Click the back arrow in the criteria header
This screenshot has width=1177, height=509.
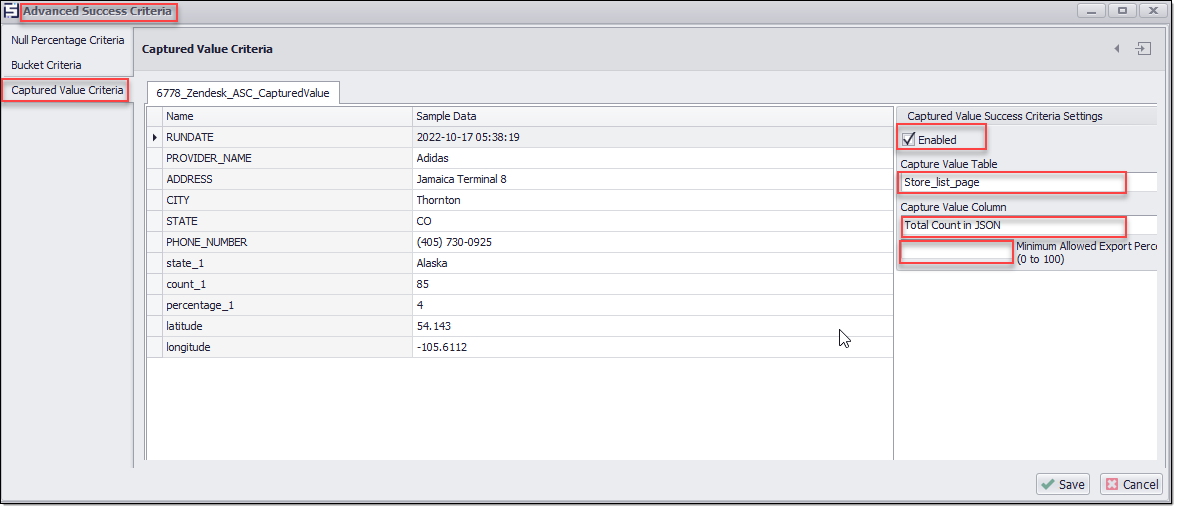pos(1116,49)
